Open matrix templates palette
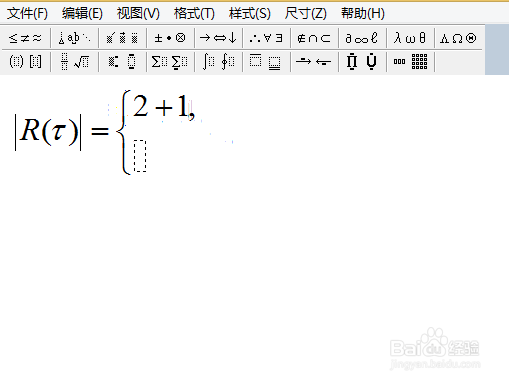Screen dimensions: 509x382 click(410, 62)
